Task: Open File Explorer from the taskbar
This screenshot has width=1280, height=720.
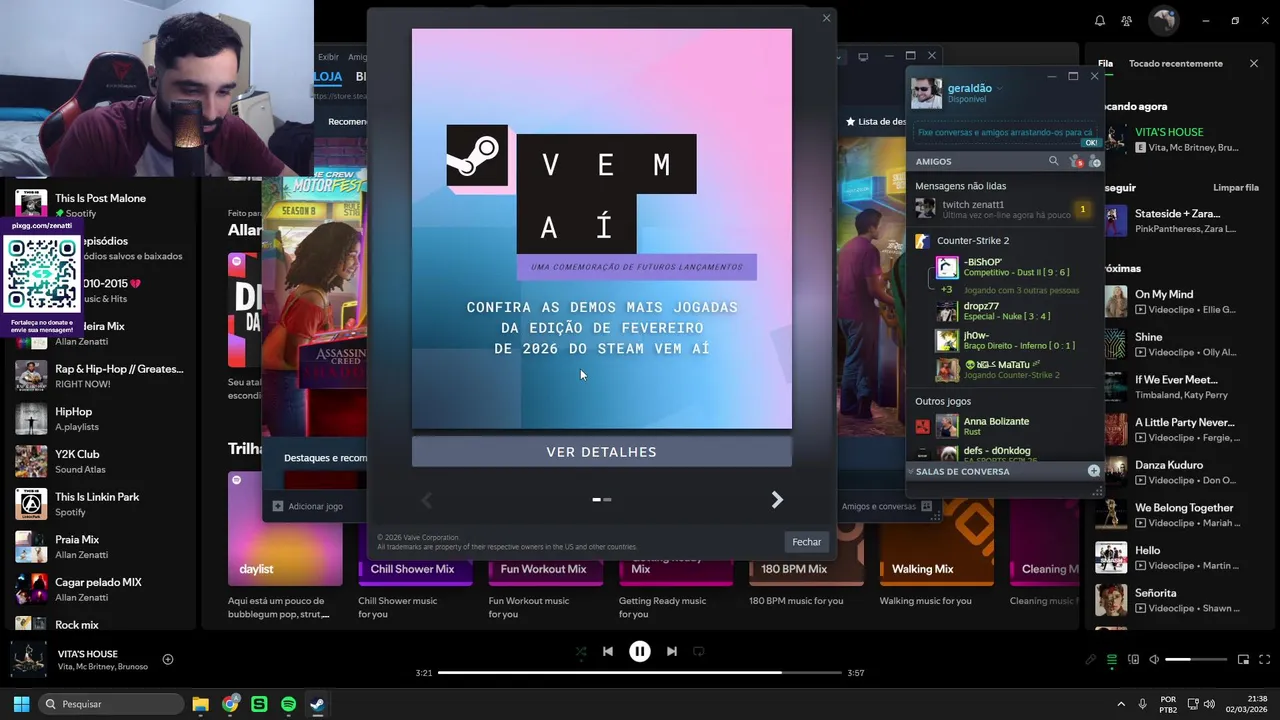Action: click(x=200, y=704)
